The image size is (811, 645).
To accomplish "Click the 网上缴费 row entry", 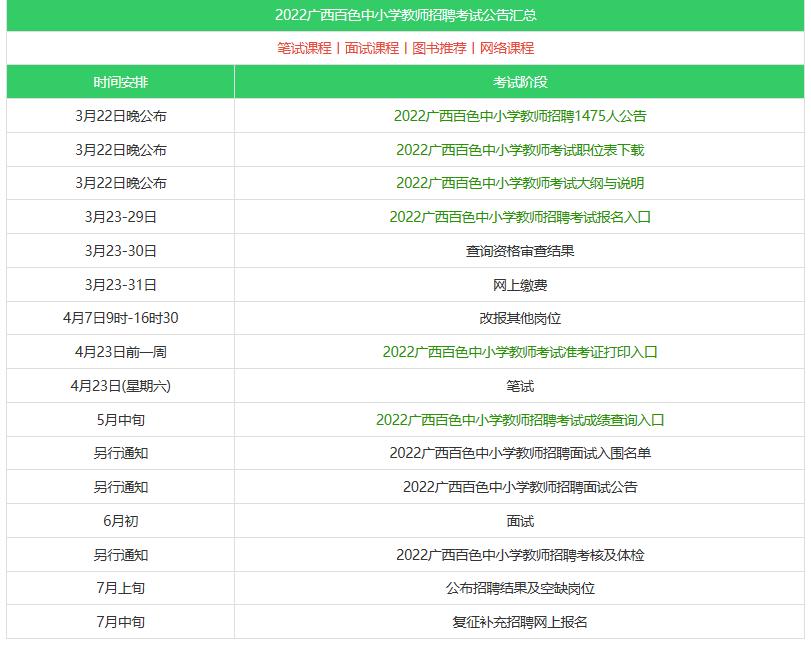I will (521, 283).
